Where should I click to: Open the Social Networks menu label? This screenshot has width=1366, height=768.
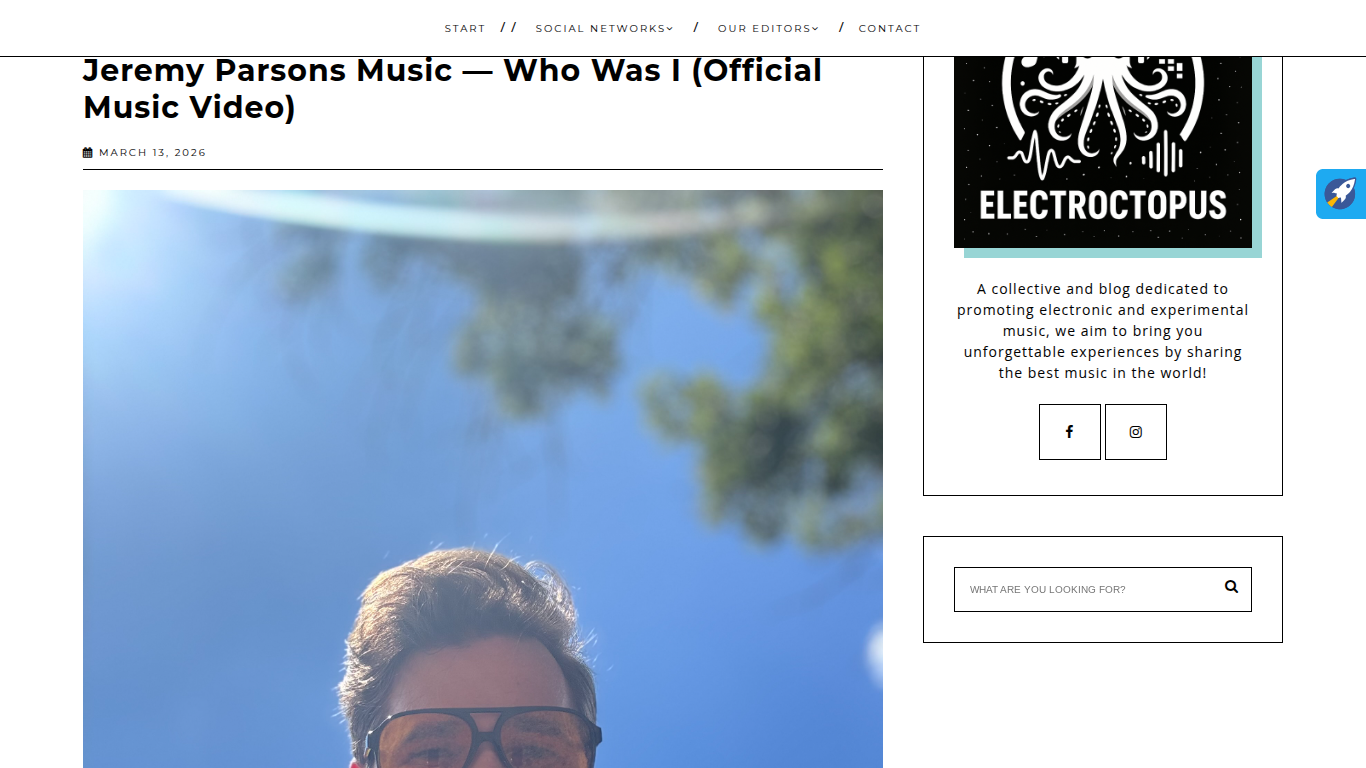(601, 29)
